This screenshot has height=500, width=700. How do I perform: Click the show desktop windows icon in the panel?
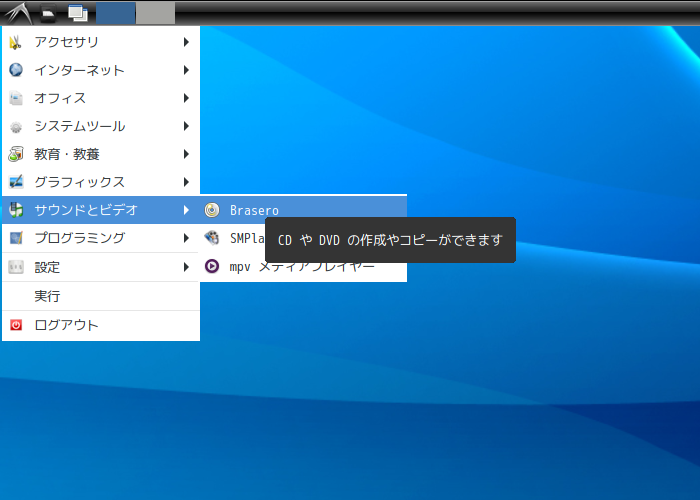click(x=78, y=13)
